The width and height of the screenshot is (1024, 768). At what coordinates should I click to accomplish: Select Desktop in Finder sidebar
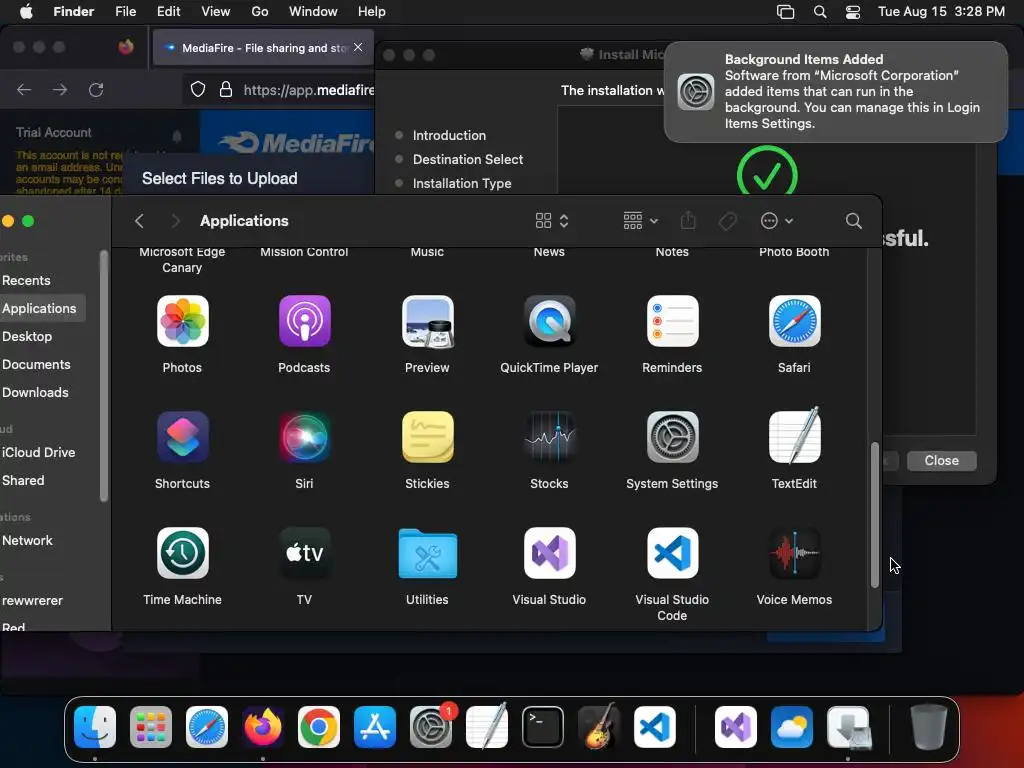pyautogui.click(x=27, y=336)
